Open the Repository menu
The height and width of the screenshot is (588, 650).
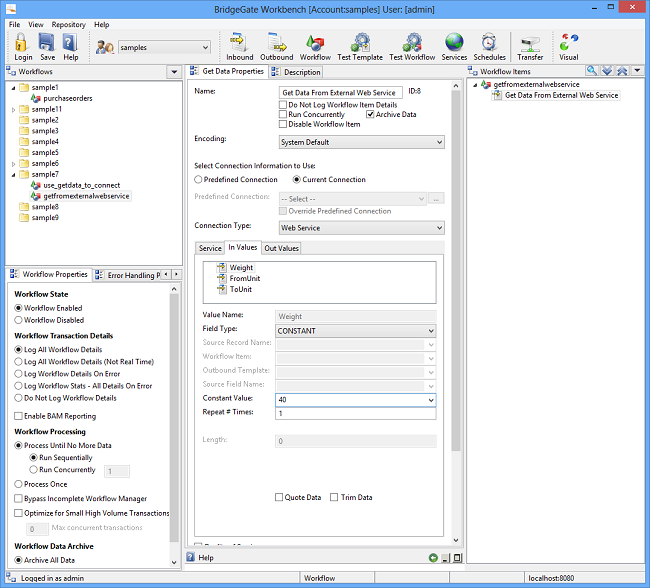click(x=68, y=24)
